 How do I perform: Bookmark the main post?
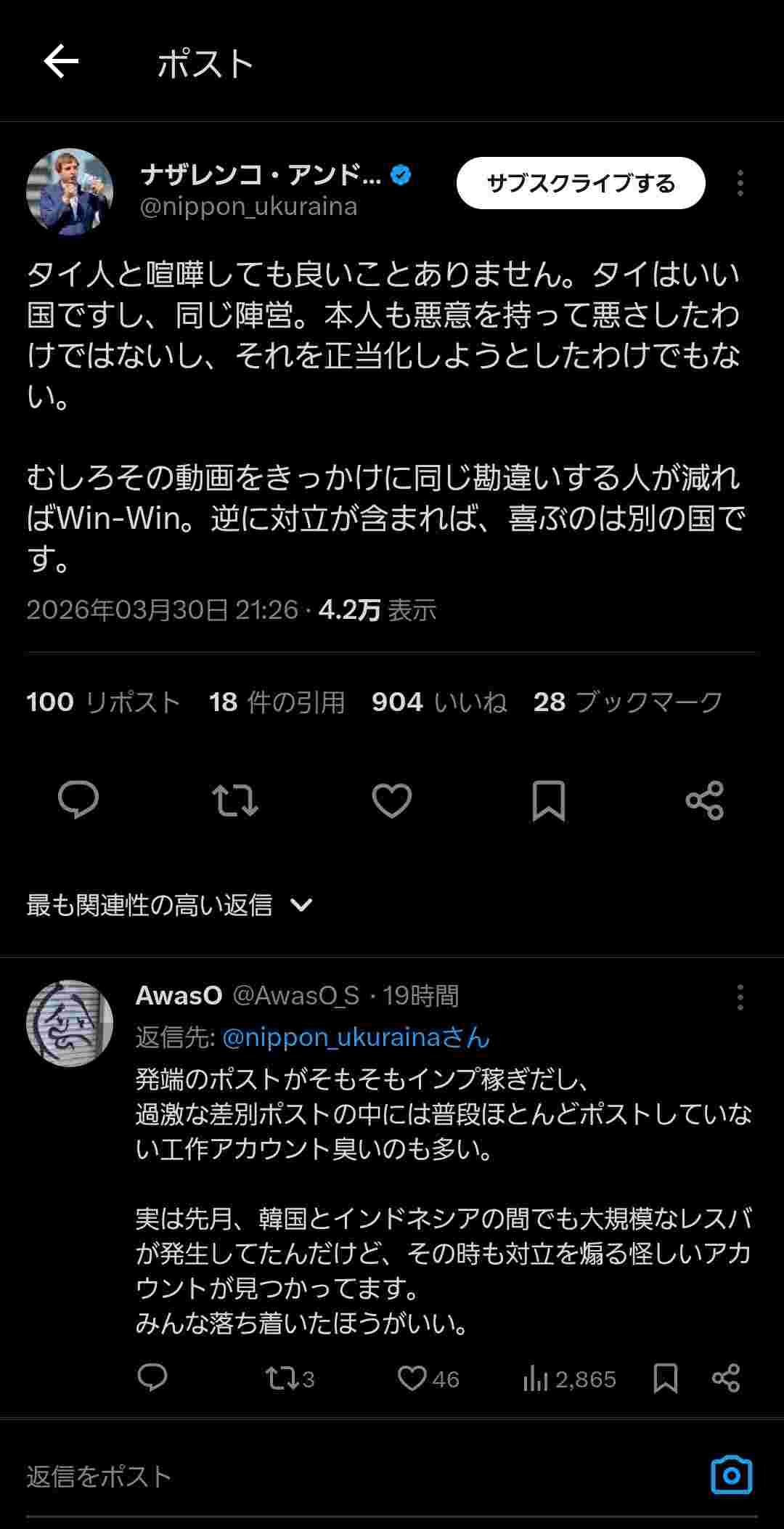pos(548,800)
